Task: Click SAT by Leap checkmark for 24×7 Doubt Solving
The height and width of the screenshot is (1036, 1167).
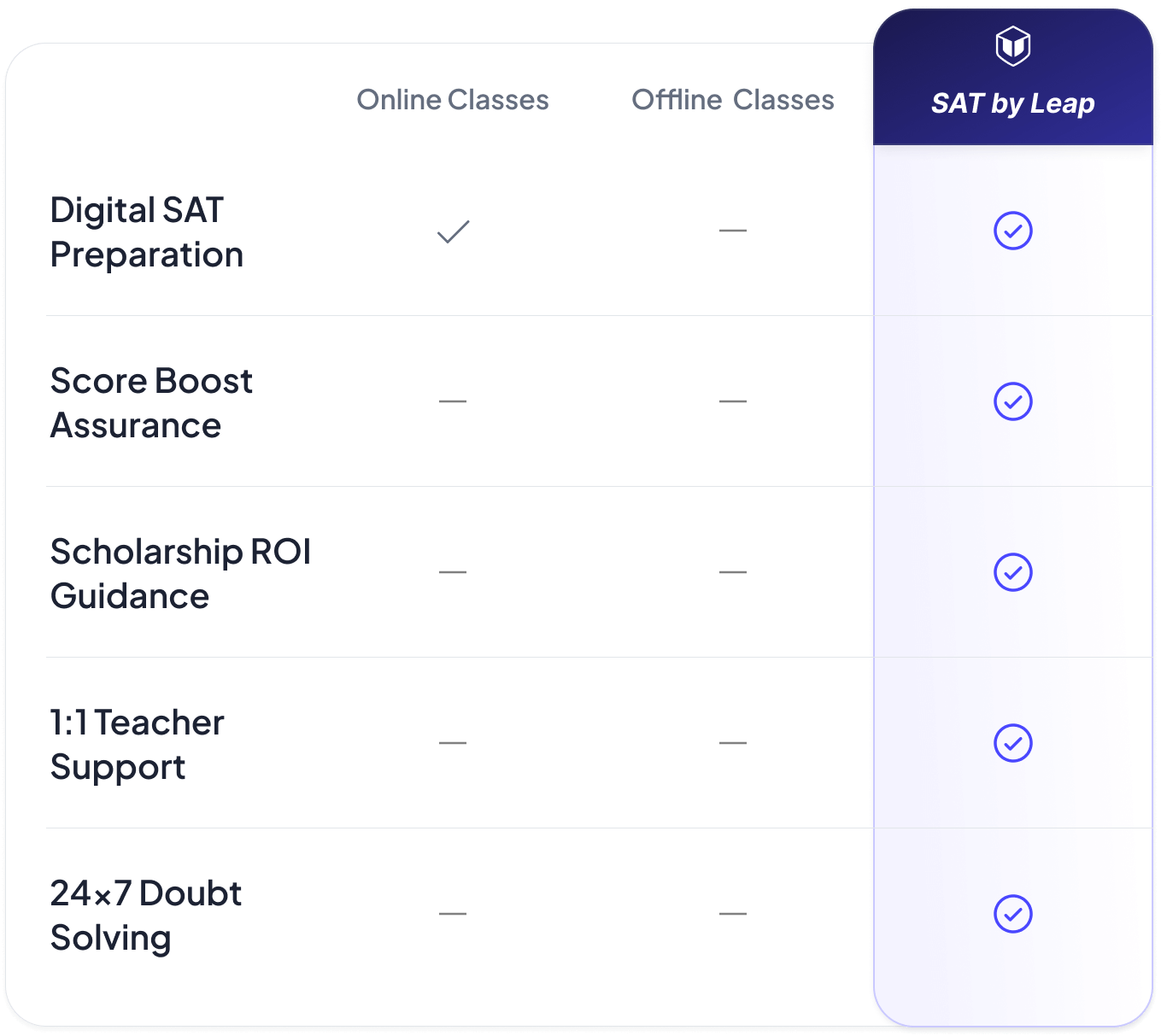Action: tap(1012, 914)
